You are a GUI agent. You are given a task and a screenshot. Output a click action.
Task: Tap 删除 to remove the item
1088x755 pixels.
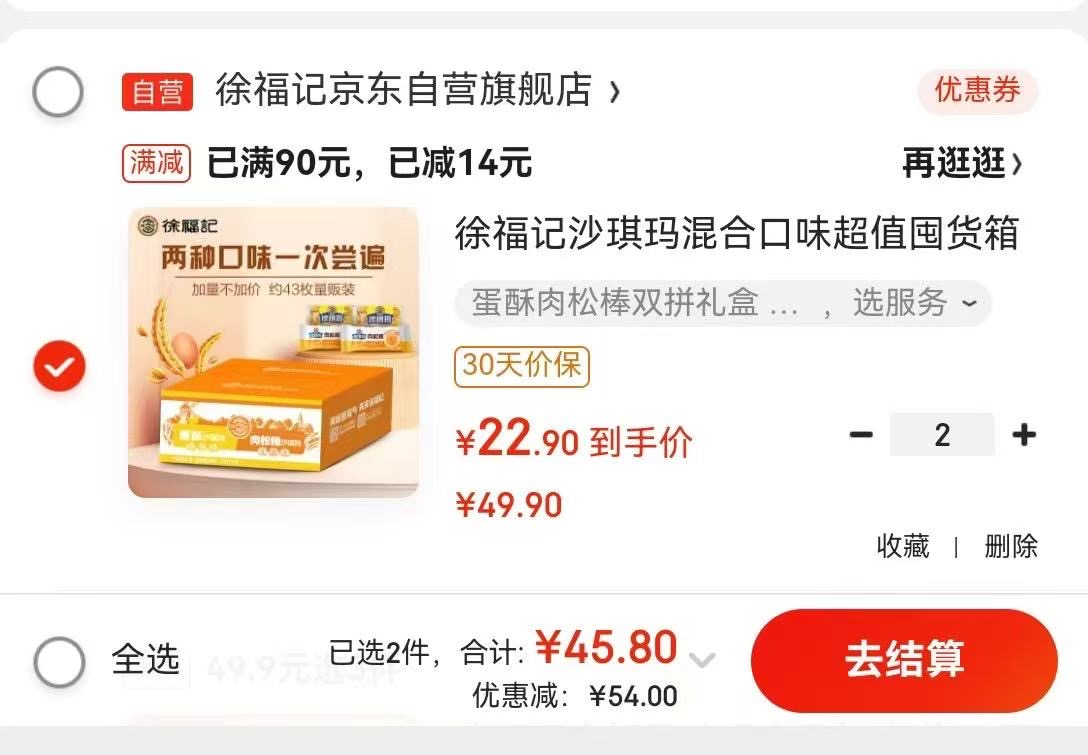(x=1011, y=546)
